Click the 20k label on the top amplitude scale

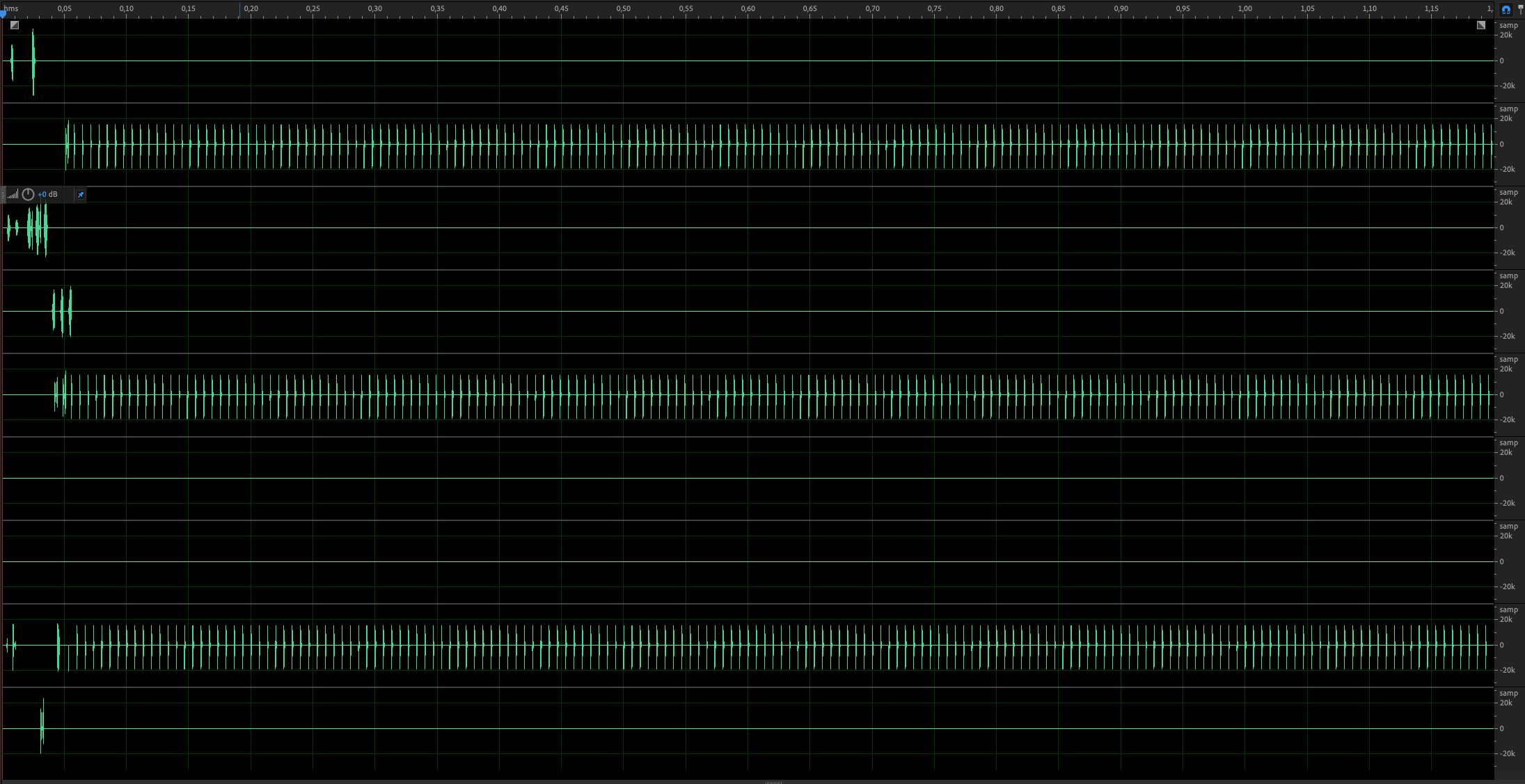1506,35
